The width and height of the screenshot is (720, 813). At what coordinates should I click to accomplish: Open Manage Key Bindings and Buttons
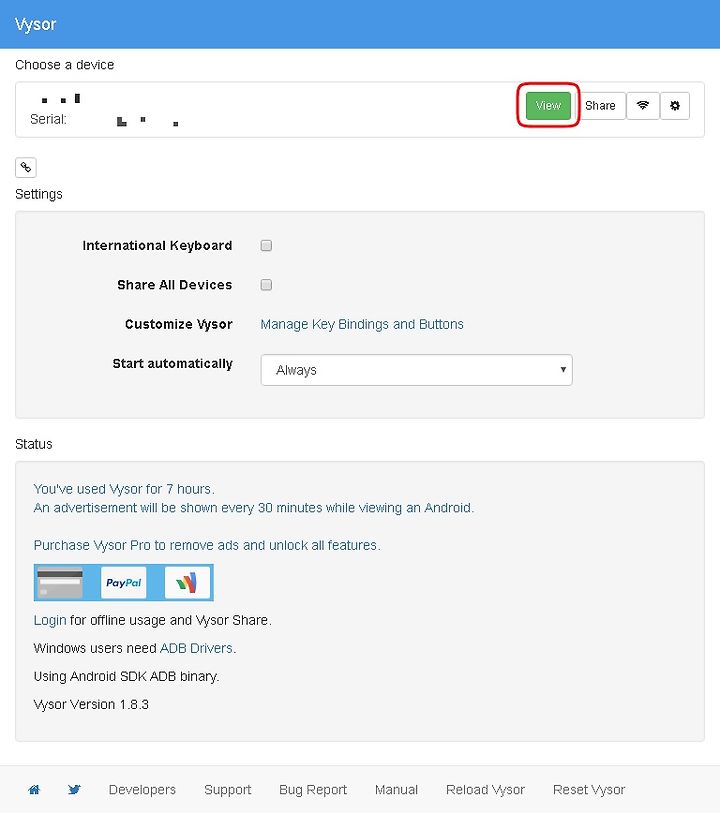(x=362, y=324)
